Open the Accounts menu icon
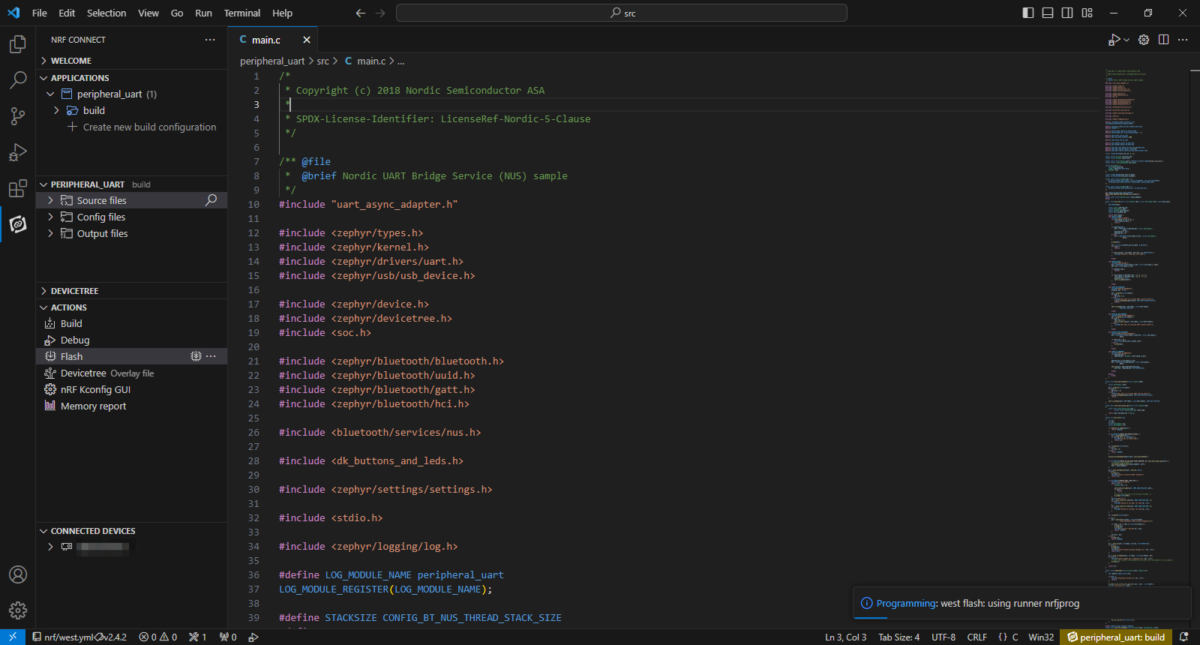The image size is (1200, 645). [17, 575]
